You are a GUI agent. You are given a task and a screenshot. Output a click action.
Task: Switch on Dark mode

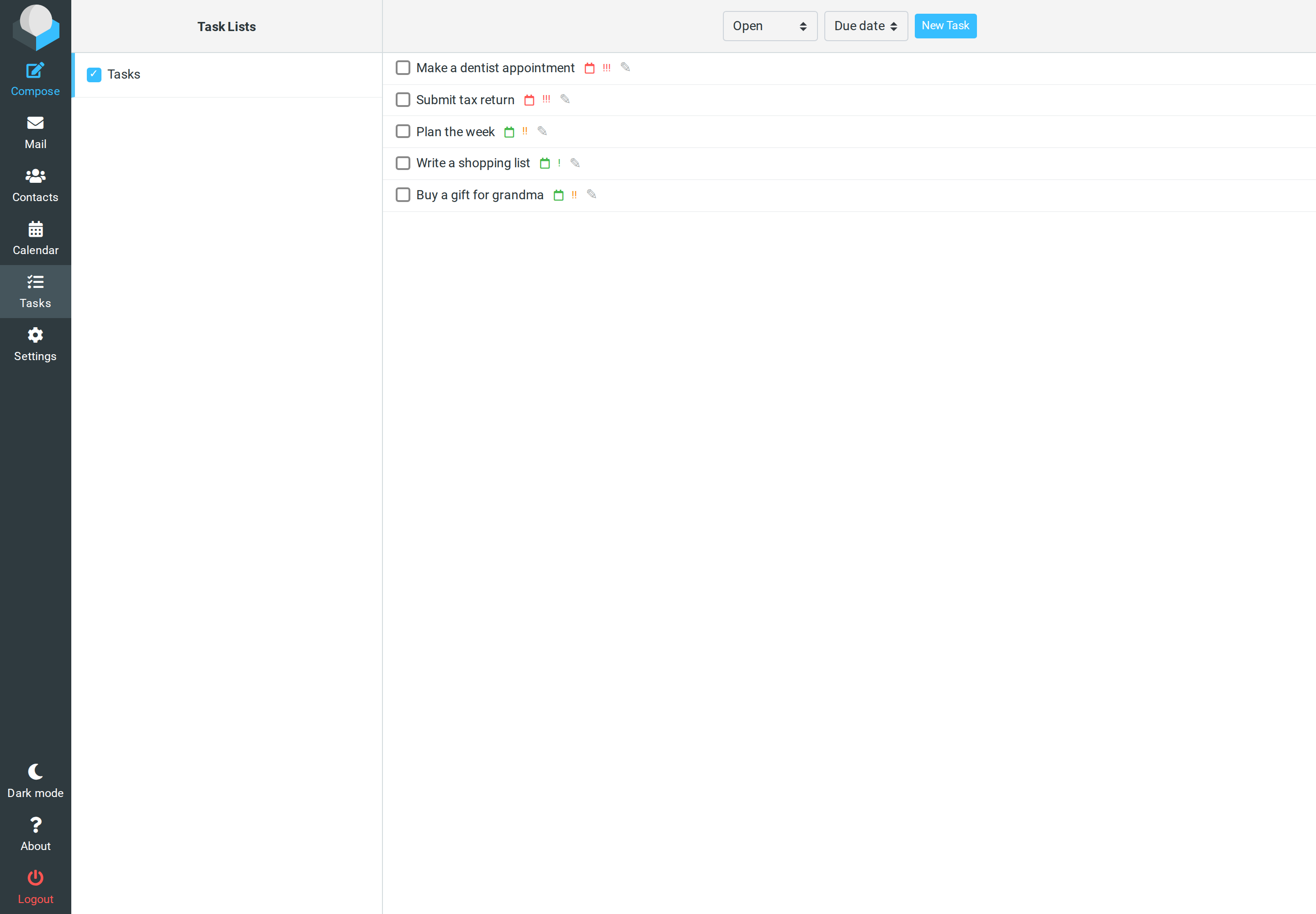[x=35, y=781]
